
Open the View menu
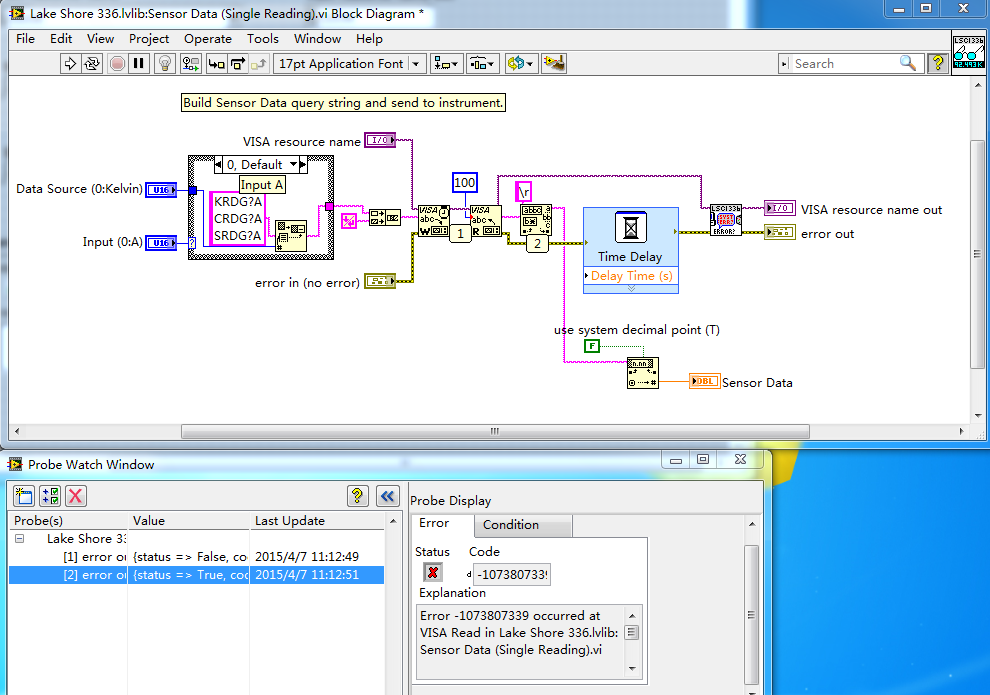point(100,39)
